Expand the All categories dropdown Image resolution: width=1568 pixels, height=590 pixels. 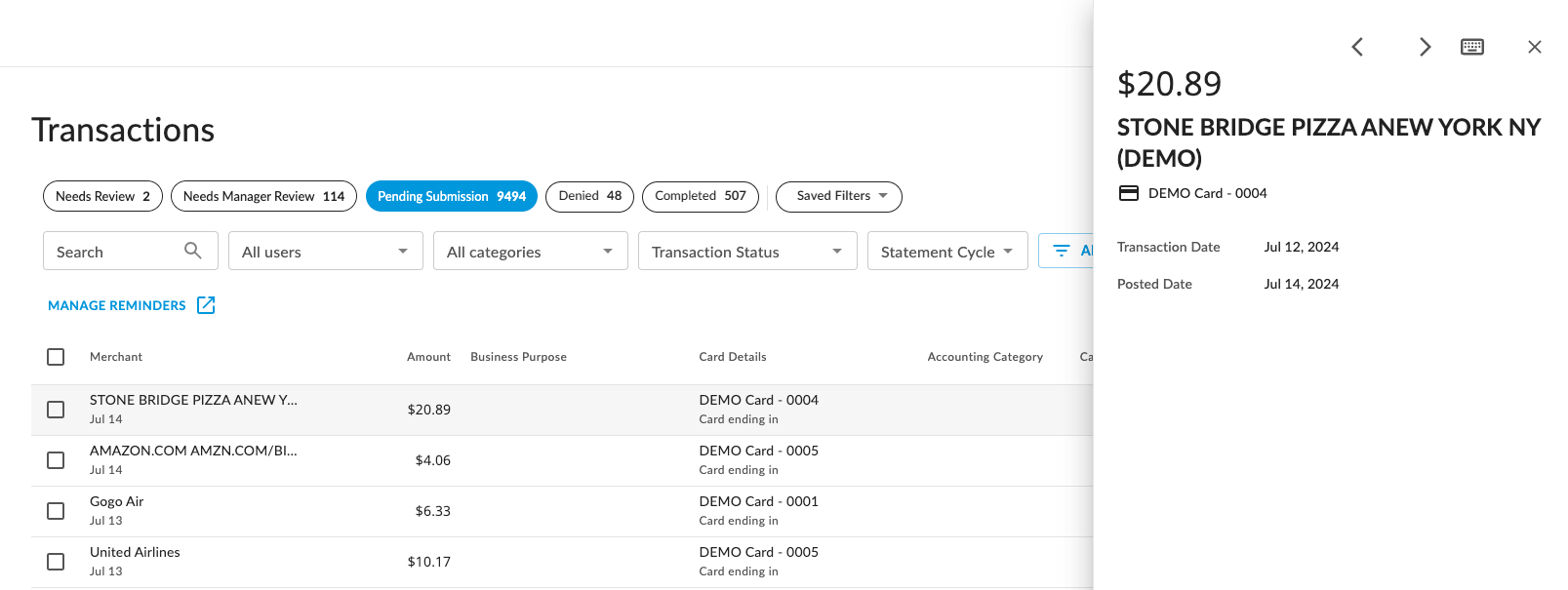[530, 251]
